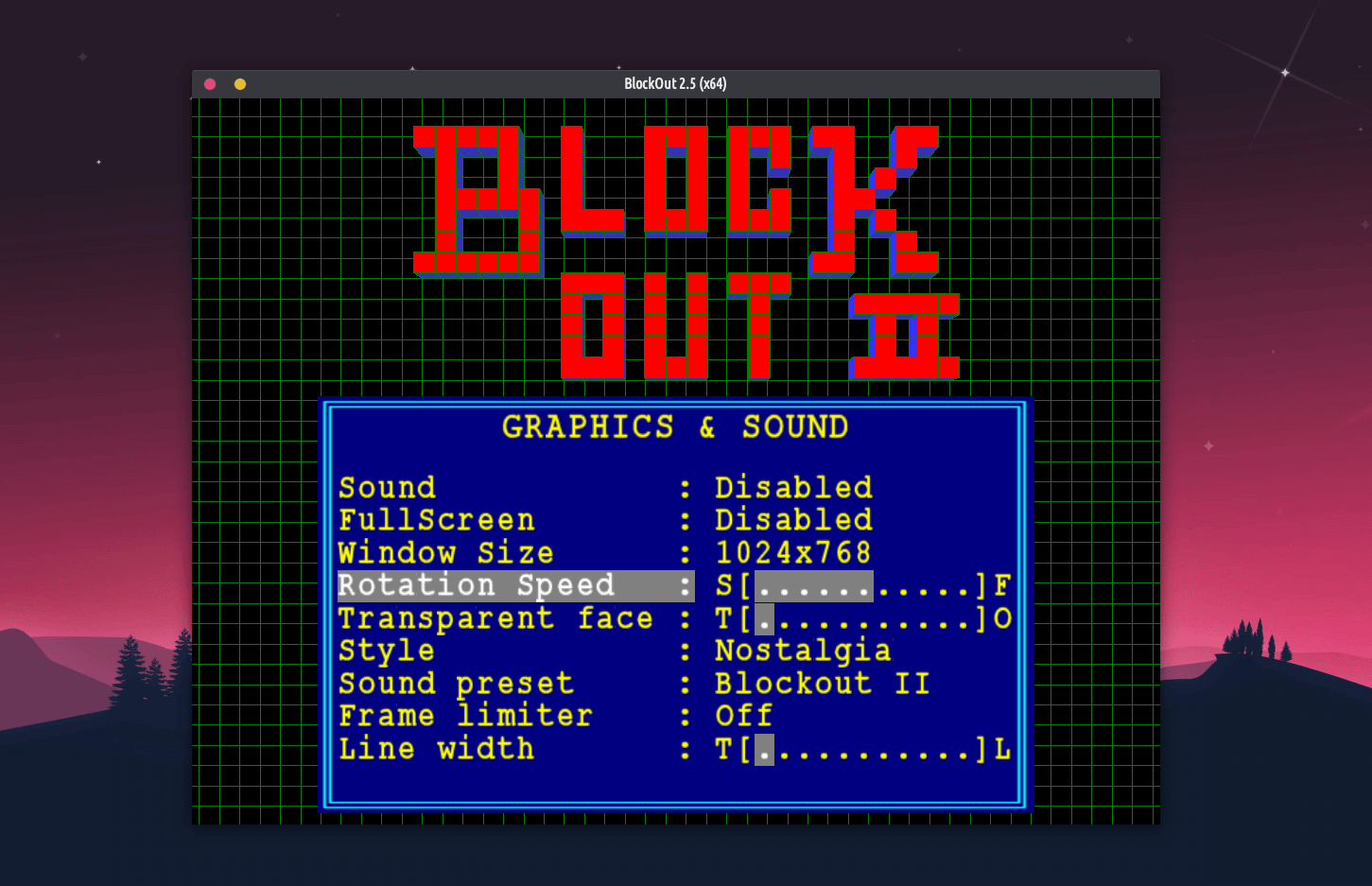
Task: Click the yellow minimize window button
Action: coord(240,84)
